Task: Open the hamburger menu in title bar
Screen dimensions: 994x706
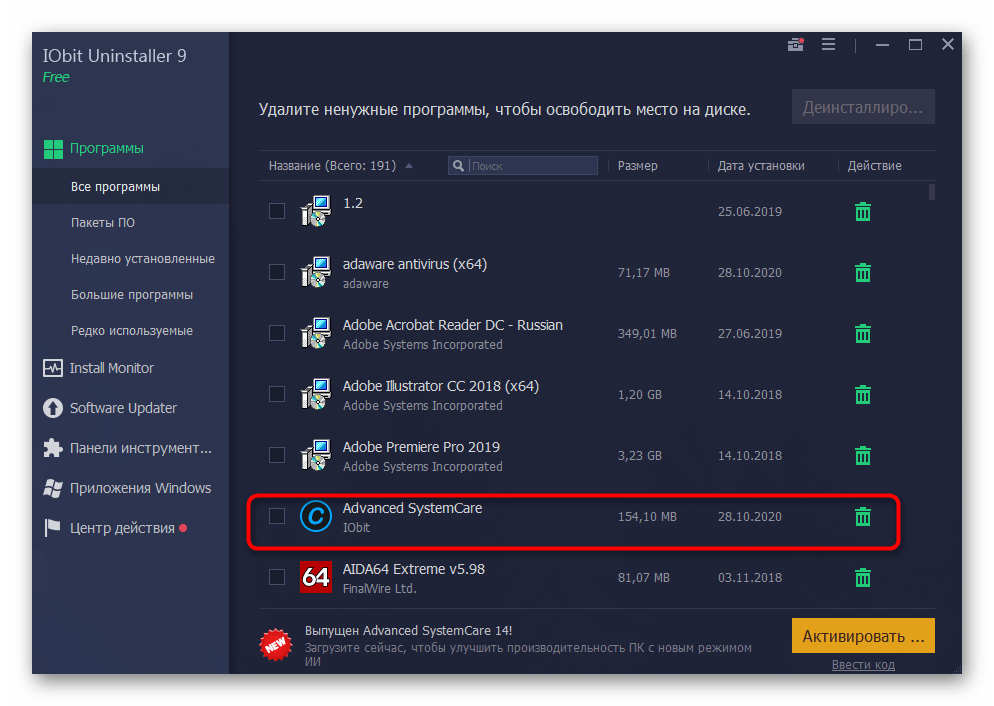Action: tap(828, 45)
